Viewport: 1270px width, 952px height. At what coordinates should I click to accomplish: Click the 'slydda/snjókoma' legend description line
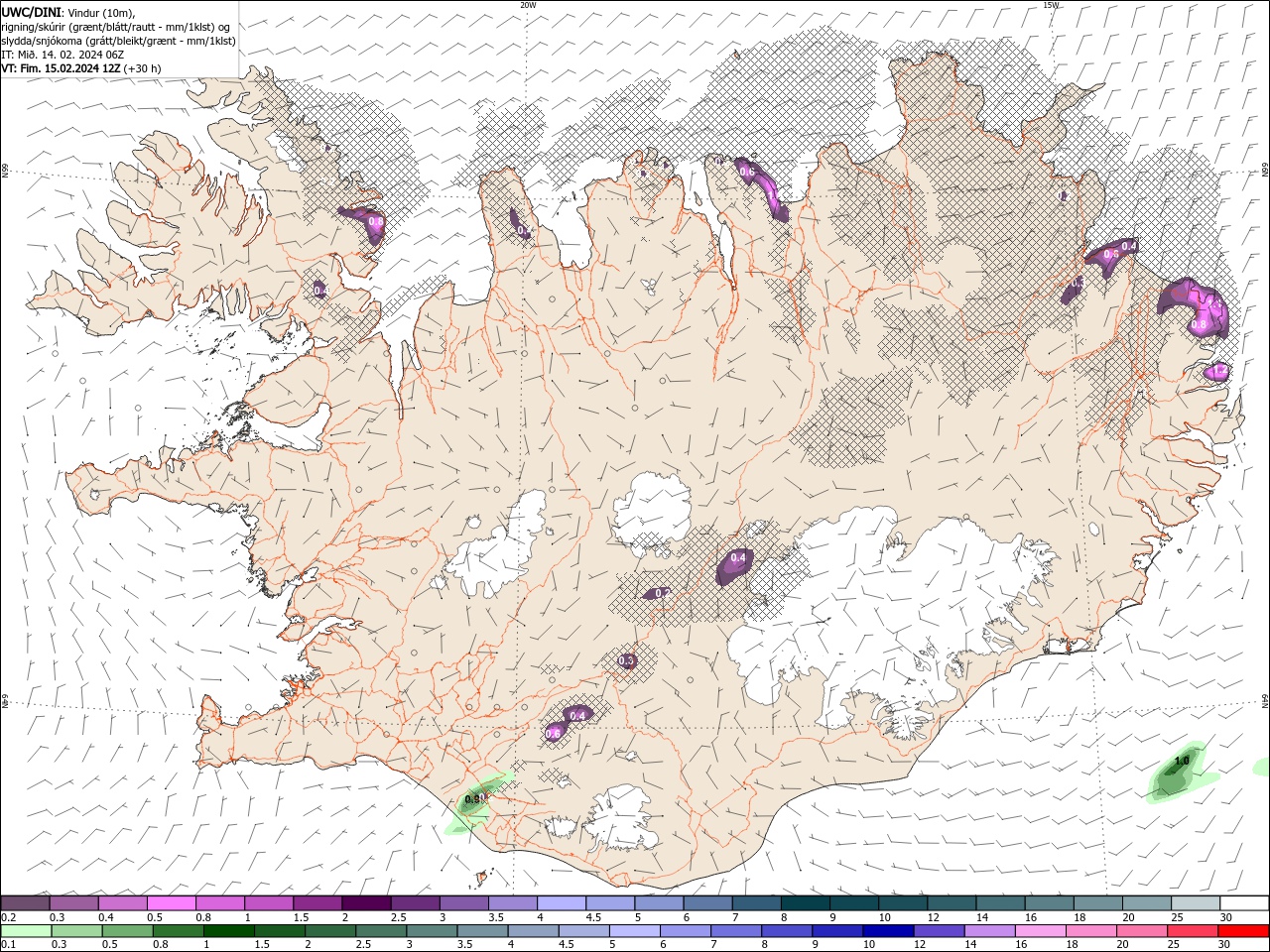(x=119, y=41)
